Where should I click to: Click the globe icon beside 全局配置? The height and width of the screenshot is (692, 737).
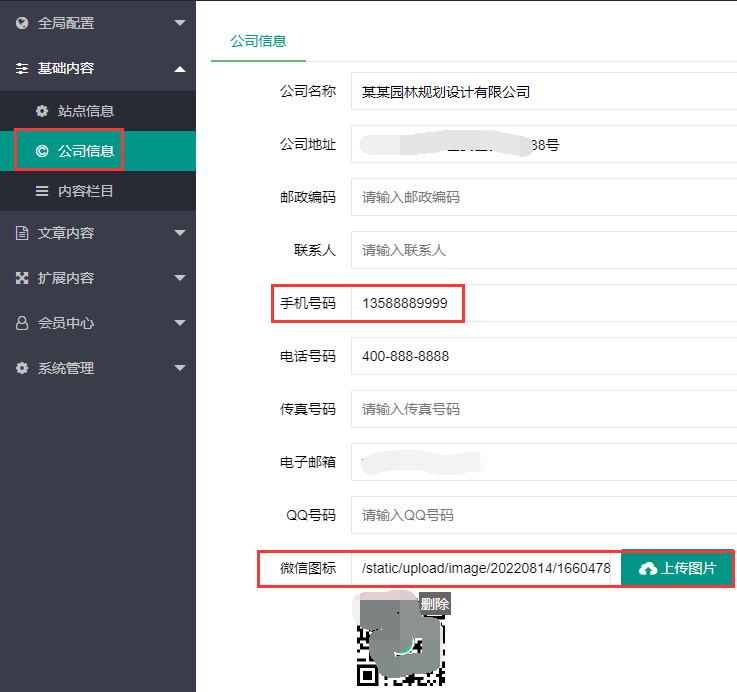pyautogui.click(x=22, y=23)
